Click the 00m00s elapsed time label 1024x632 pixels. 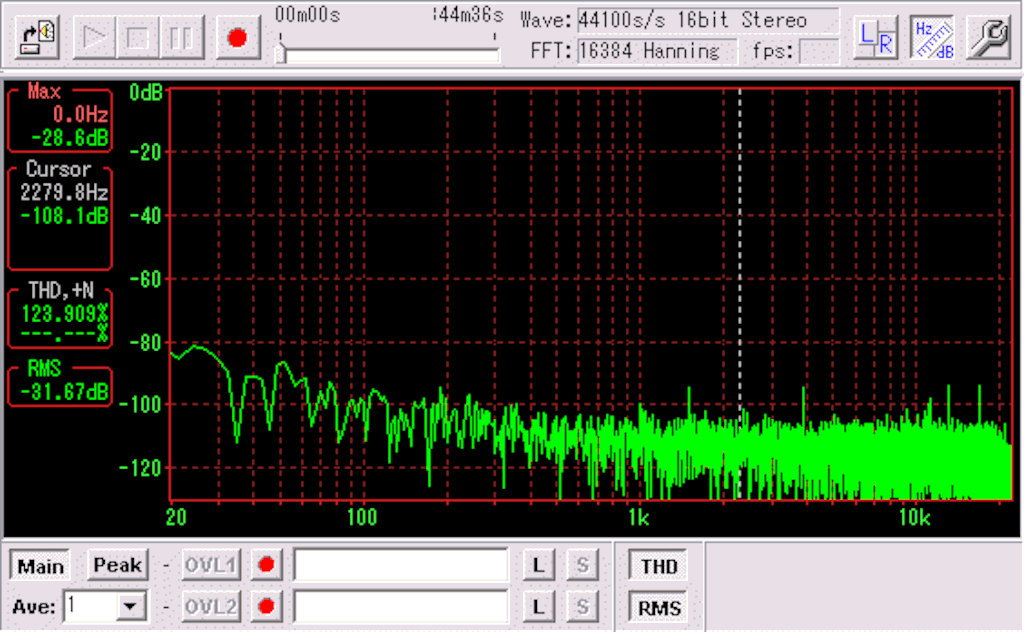pyautogui.click(x=308, y=14)
